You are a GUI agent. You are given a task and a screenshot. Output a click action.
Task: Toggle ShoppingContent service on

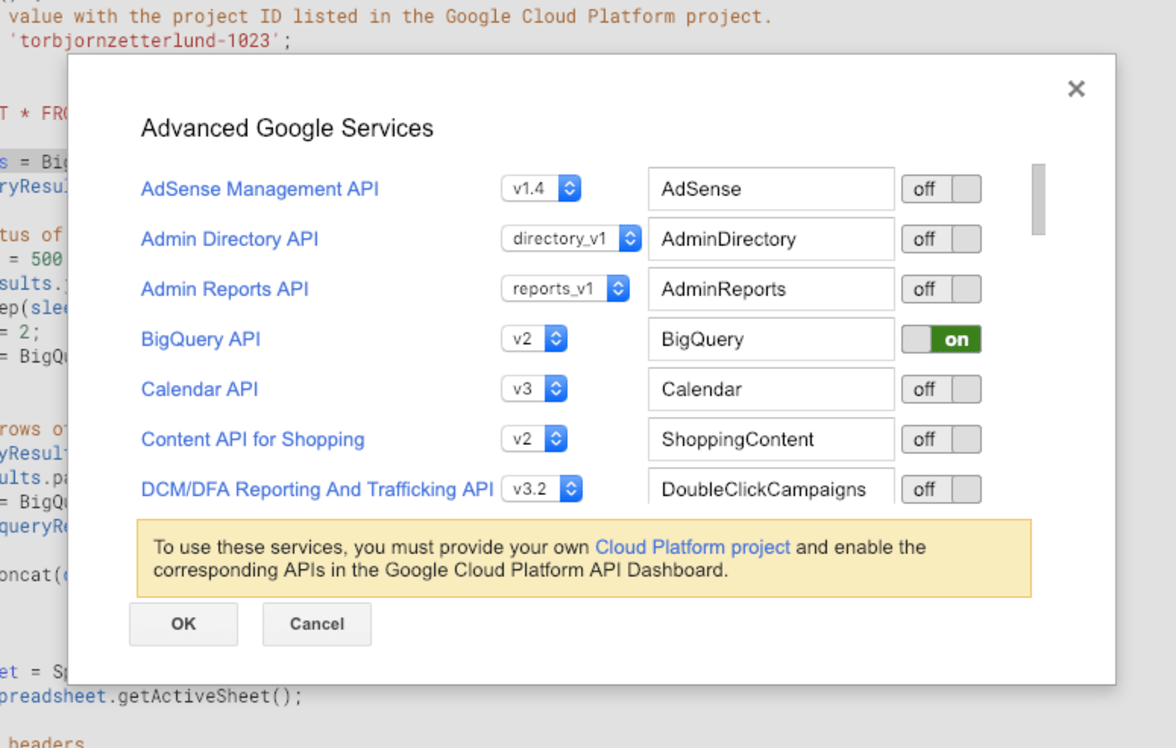941,440
